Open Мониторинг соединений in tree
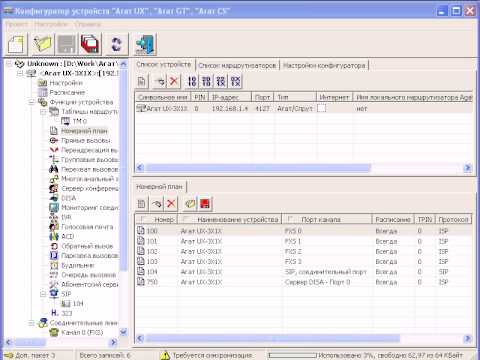480x360 pixels. (90, 208)
